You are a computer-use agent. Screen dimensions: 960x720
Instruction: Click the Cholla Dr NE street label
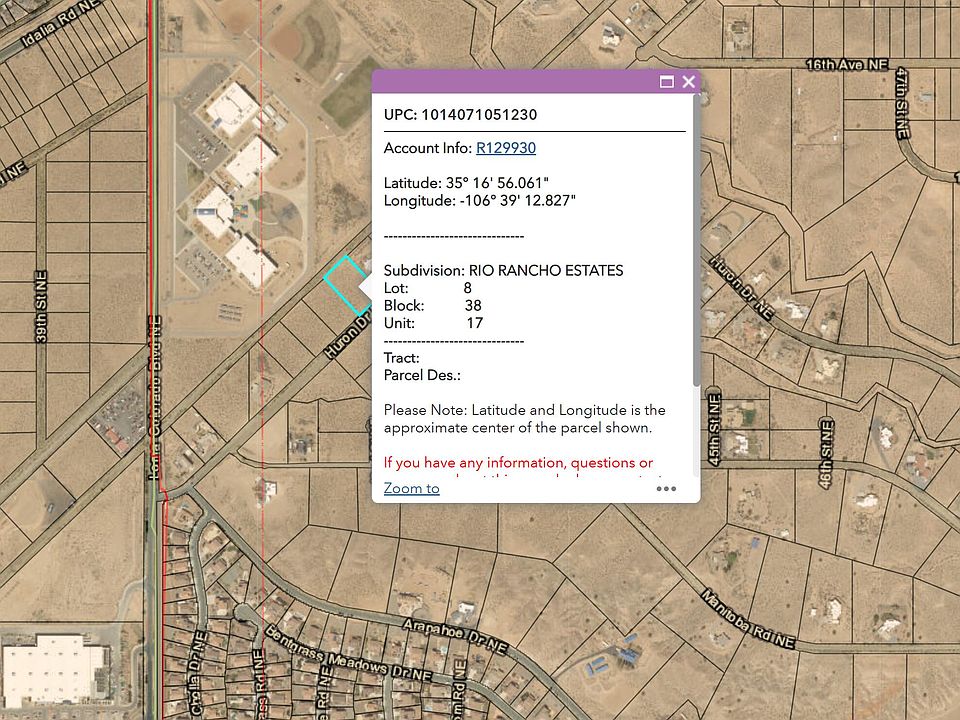click(x=197, y=673)
